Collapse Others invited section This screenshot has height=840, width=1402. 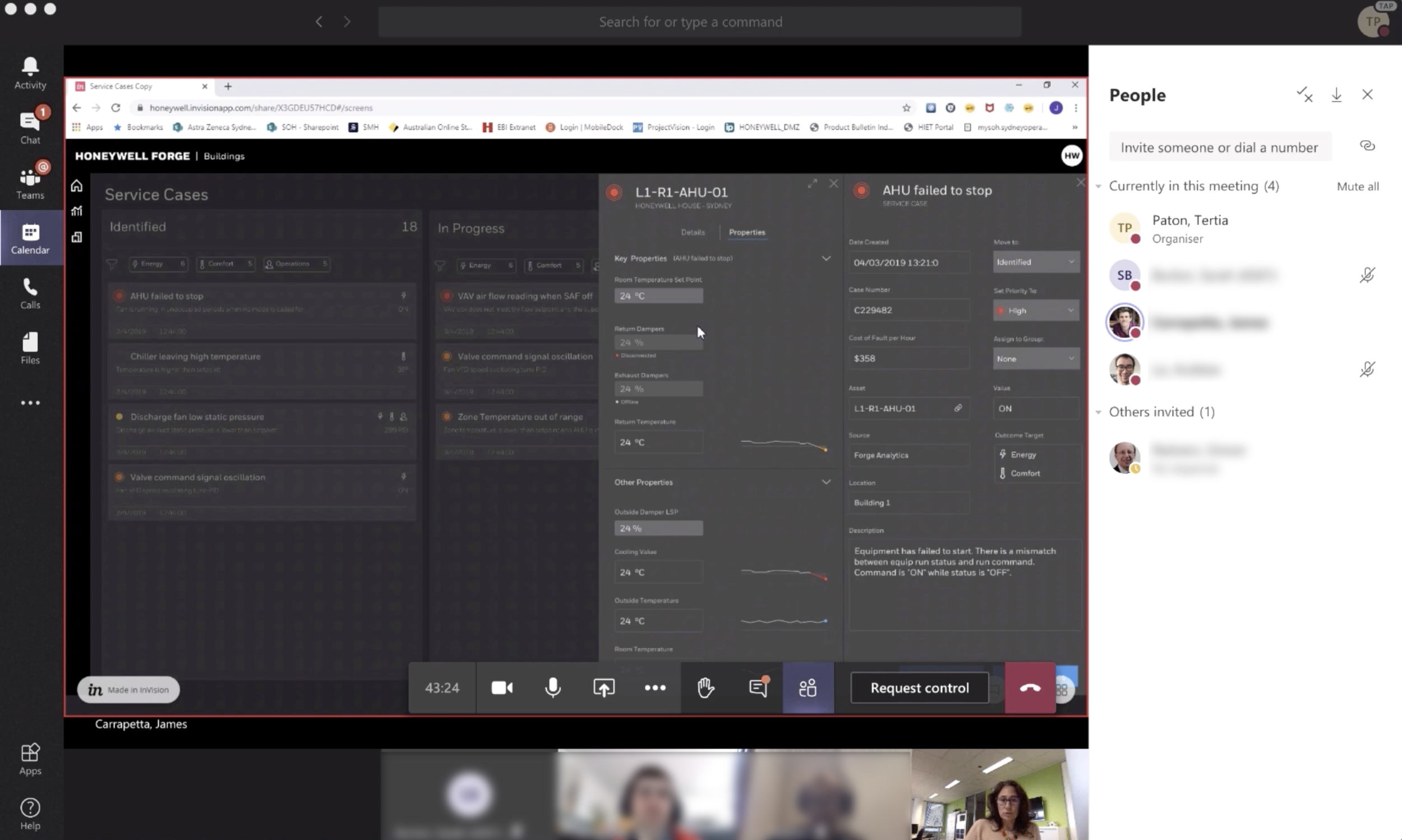pos(1099,412)
